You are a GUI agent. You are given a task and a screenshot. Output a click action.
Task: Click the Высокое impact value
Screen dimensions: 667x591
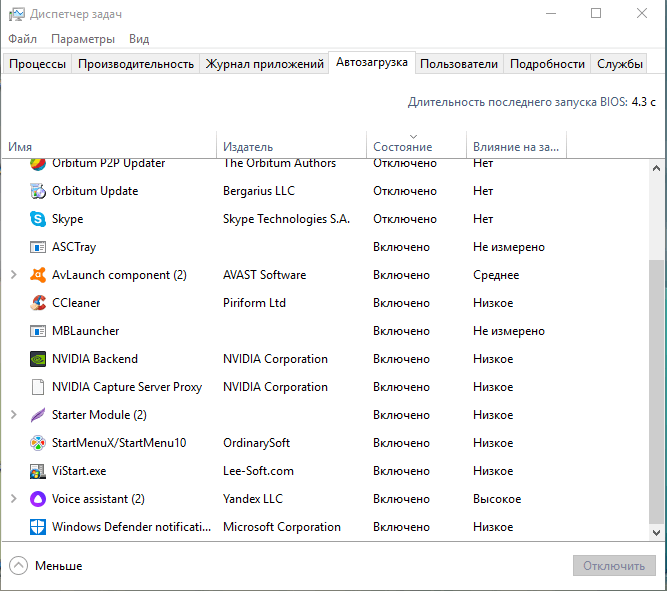pos(497,499)
